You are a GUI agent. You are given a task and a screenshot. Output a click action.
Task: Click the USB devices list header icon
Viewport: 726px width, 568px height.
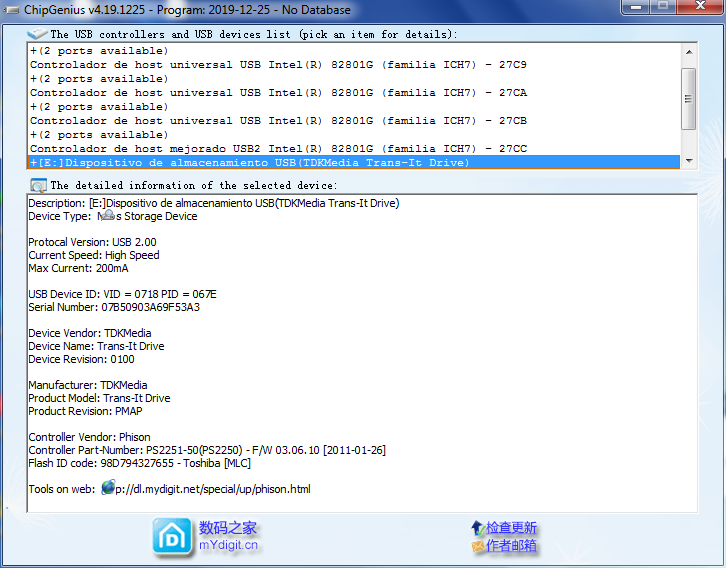coord(37,34)
